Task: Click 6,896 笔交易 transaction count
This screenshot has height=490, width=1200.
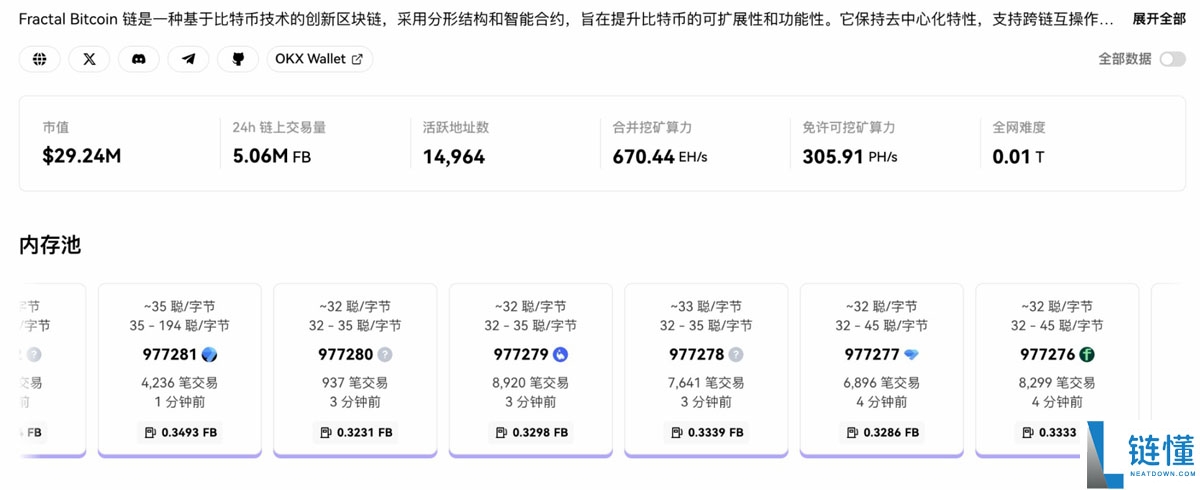Action: click(x=882, y=383)
